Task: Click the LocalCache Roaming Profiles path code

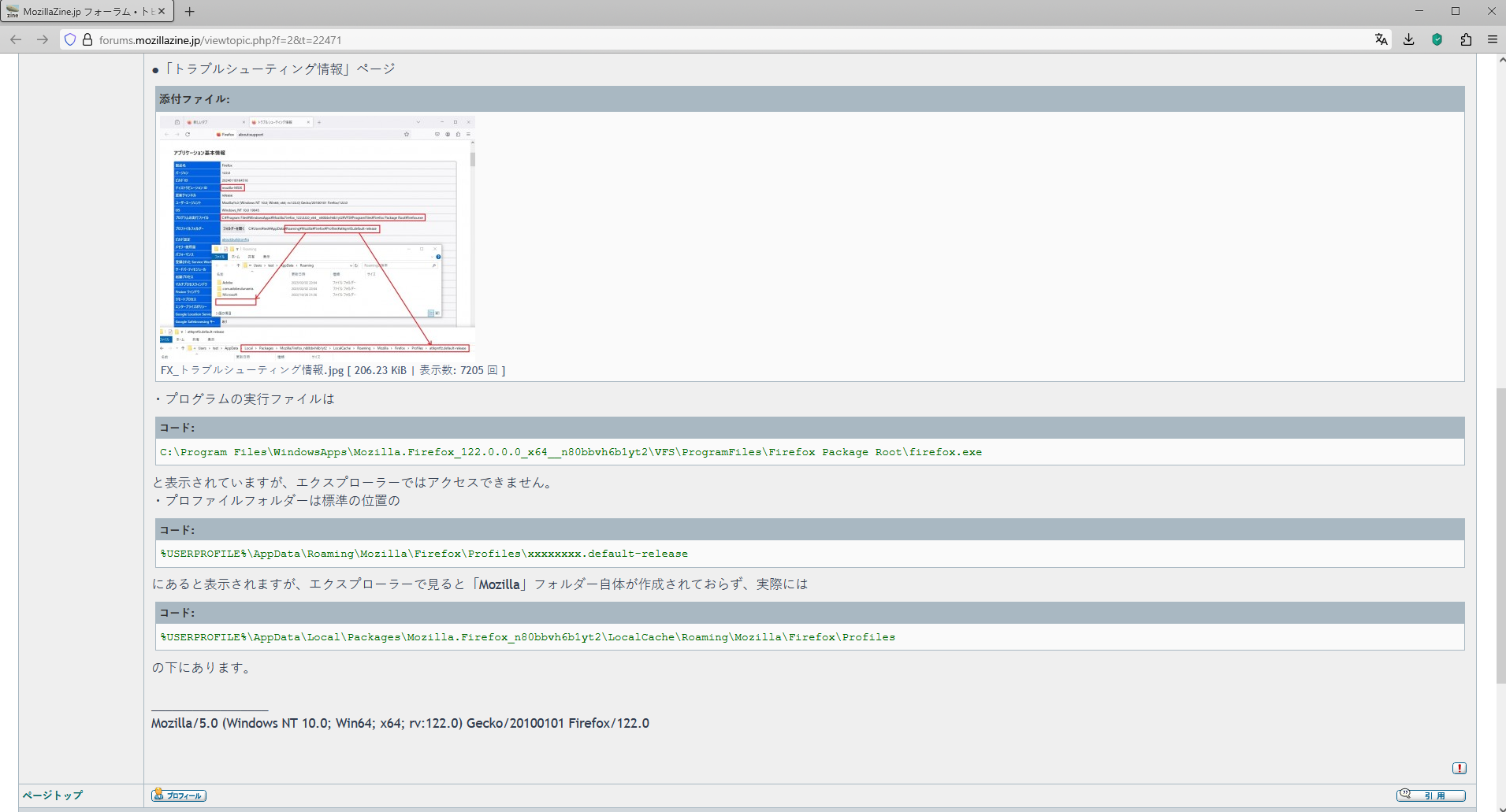Action: tap(527, 637)
